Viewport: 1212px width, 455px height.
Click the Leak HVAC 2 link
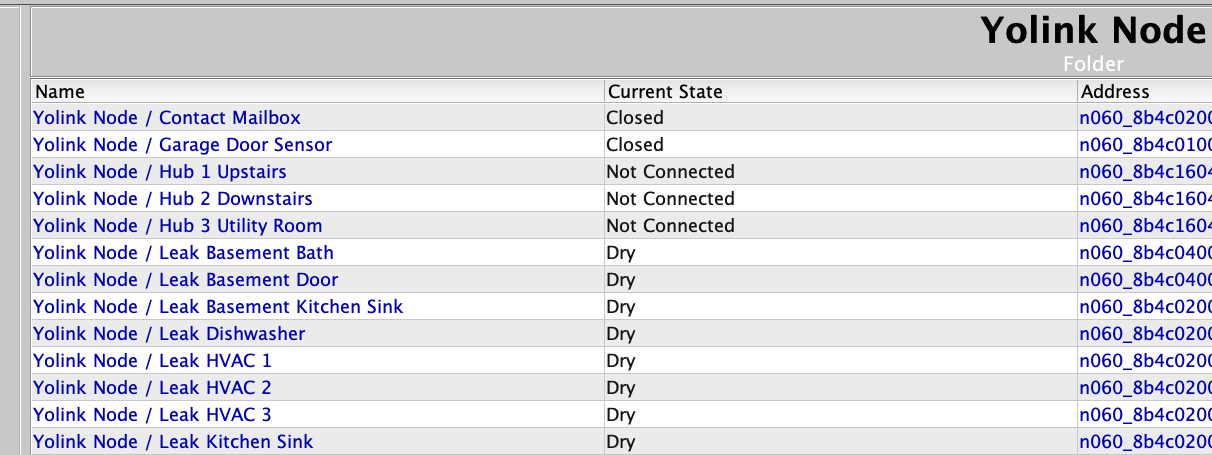(x=152, y=388)
